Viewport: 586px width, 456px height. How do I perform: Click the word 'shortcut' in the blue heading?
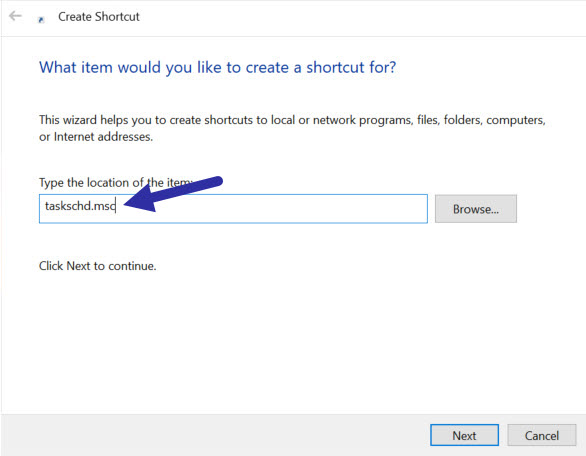[x=335, y=67]
